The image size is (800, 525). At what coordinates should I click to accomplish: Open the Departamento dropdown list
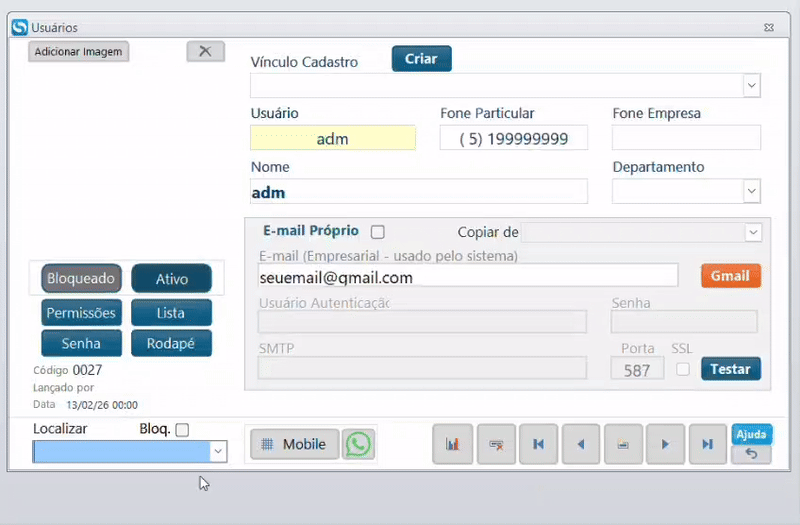(x=752, y=191)
